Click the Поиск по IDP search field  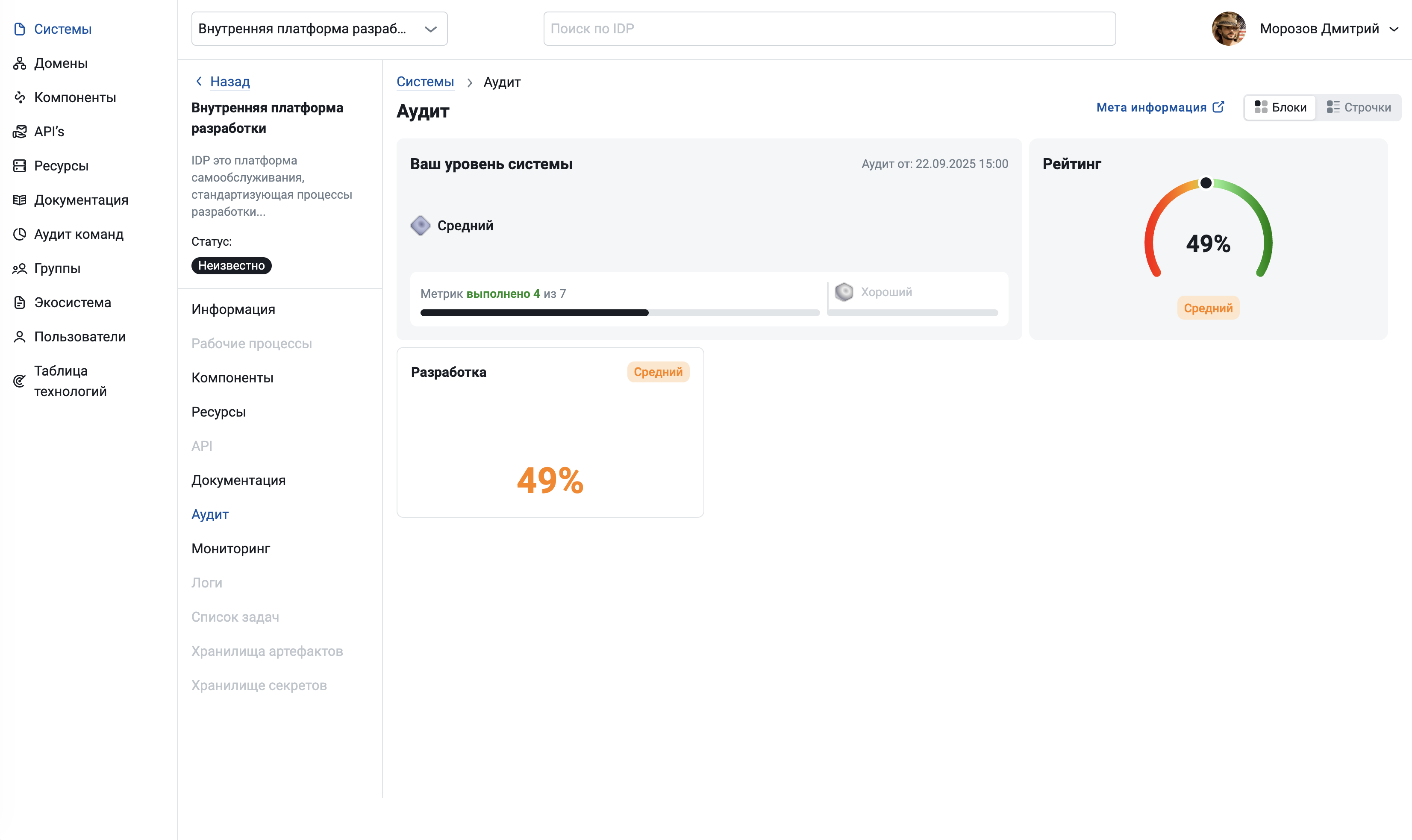[829, 29]
